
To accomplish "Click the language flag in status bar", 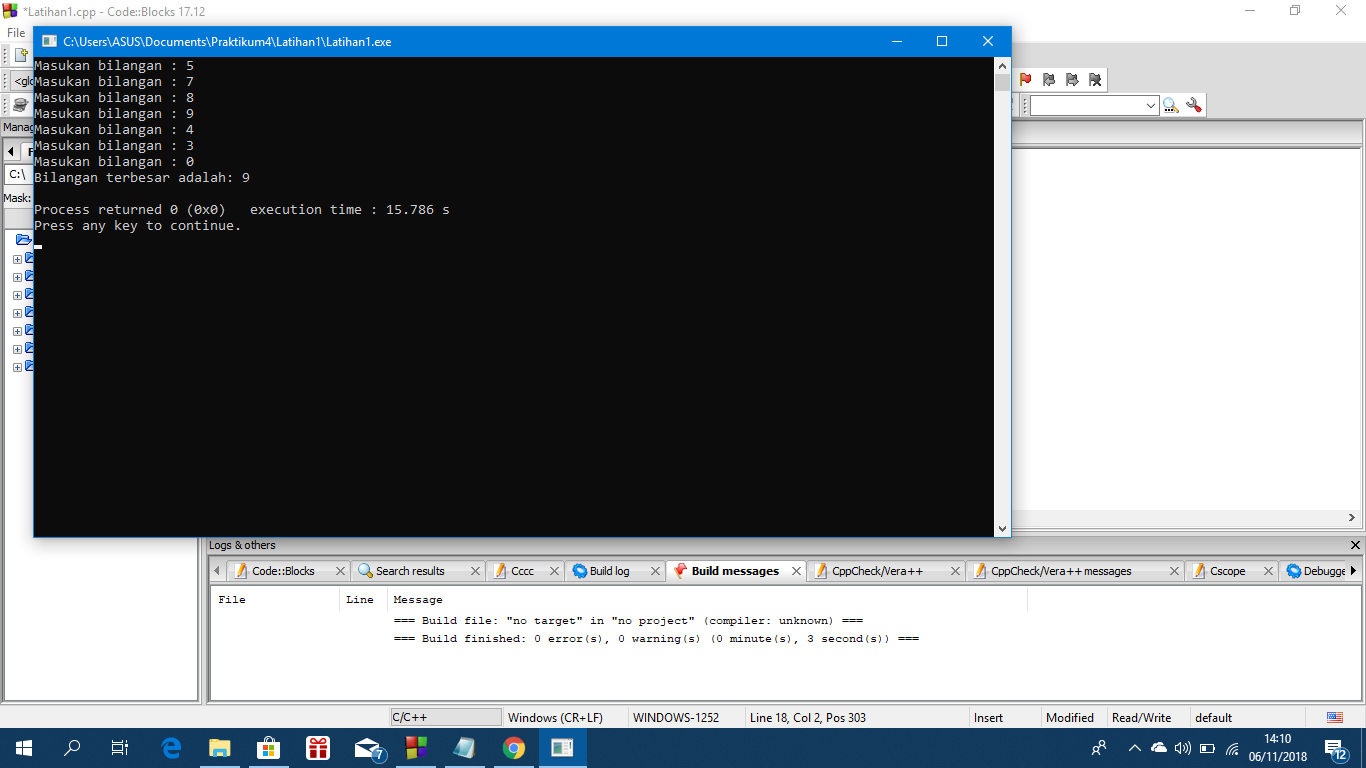I will click(x=1334, y=717).
